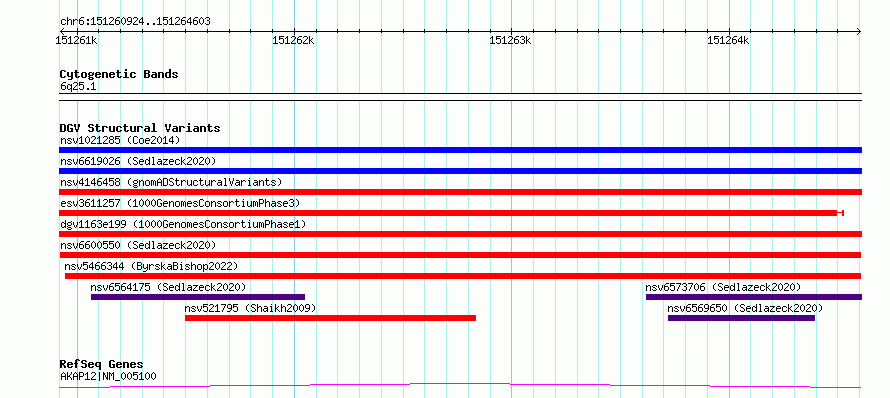This screenshot has height=398, width=890.
Task: Click nsv5466344 (ByrskaBishop2022) variant bar
Action: click(x=463, y=276)
